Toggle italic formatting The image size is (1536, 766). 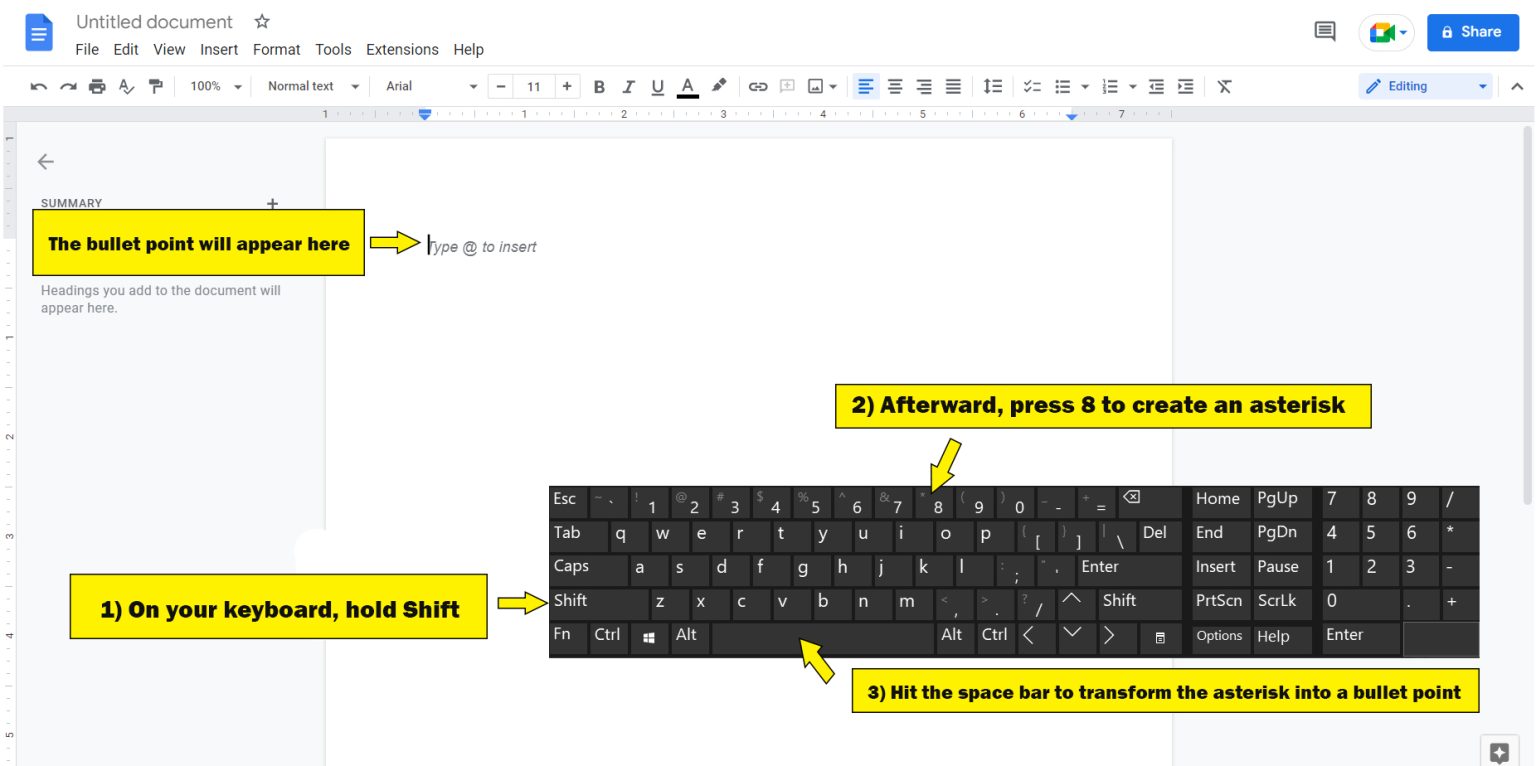pyautogui.click(x=628, y=86)
